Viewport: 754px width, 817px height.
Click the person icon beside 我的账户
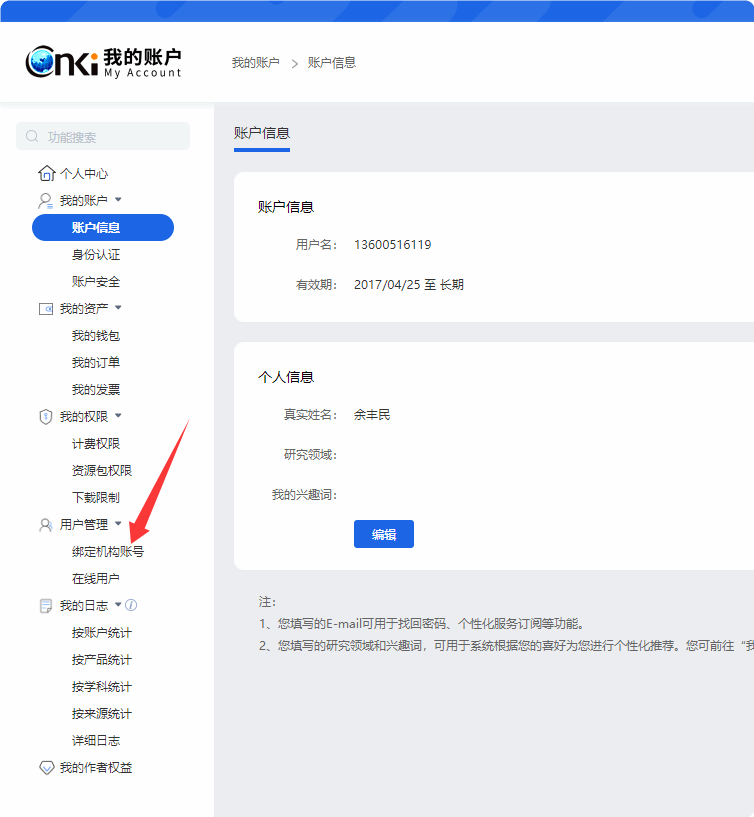(x=46, y=200)
